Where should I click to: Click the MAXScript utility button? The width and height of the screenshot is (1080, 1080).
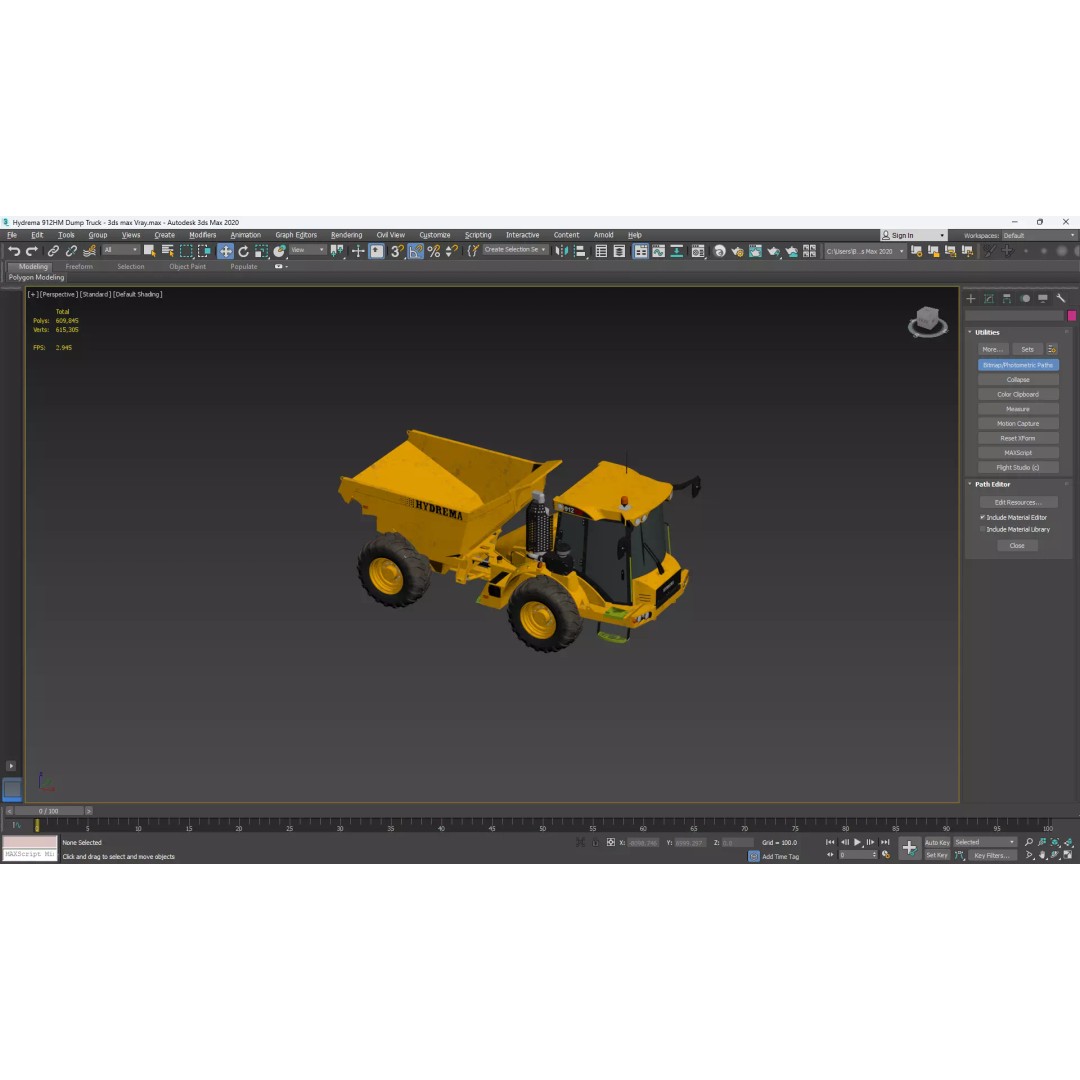point(1018,453)
